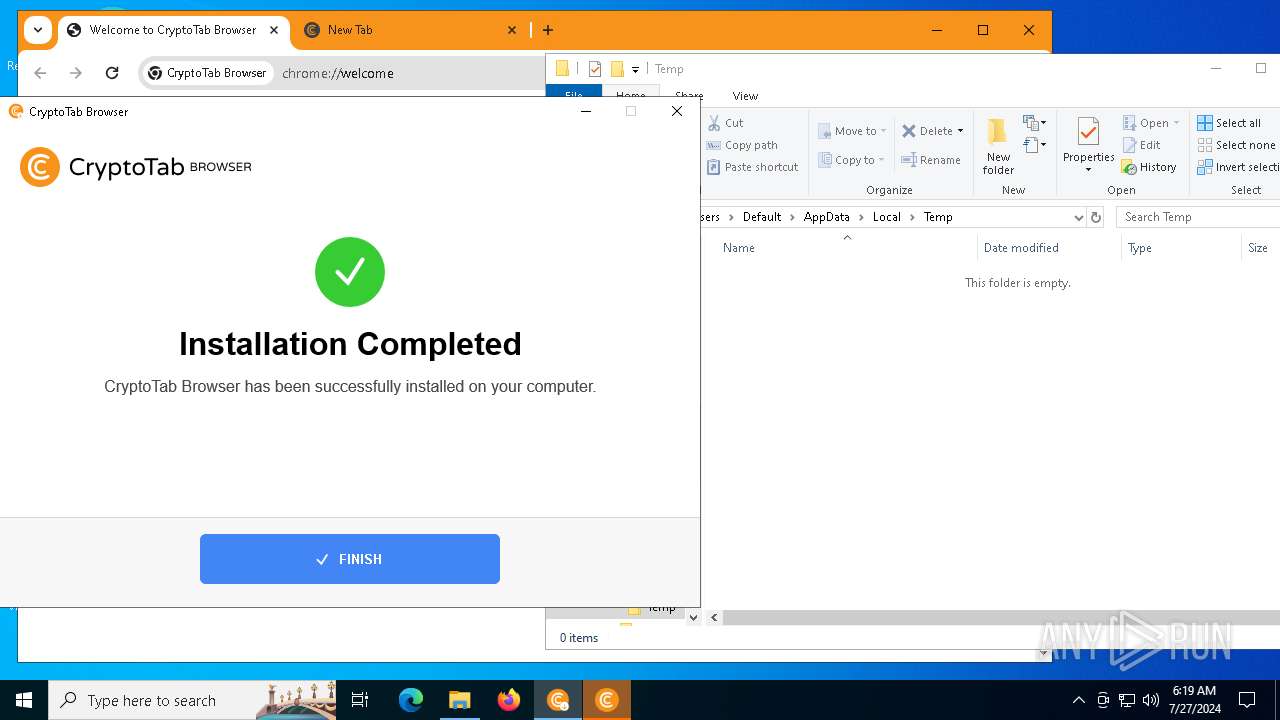
Task: Open File Explorer from taskbar
Action: [x=459, y=700]
